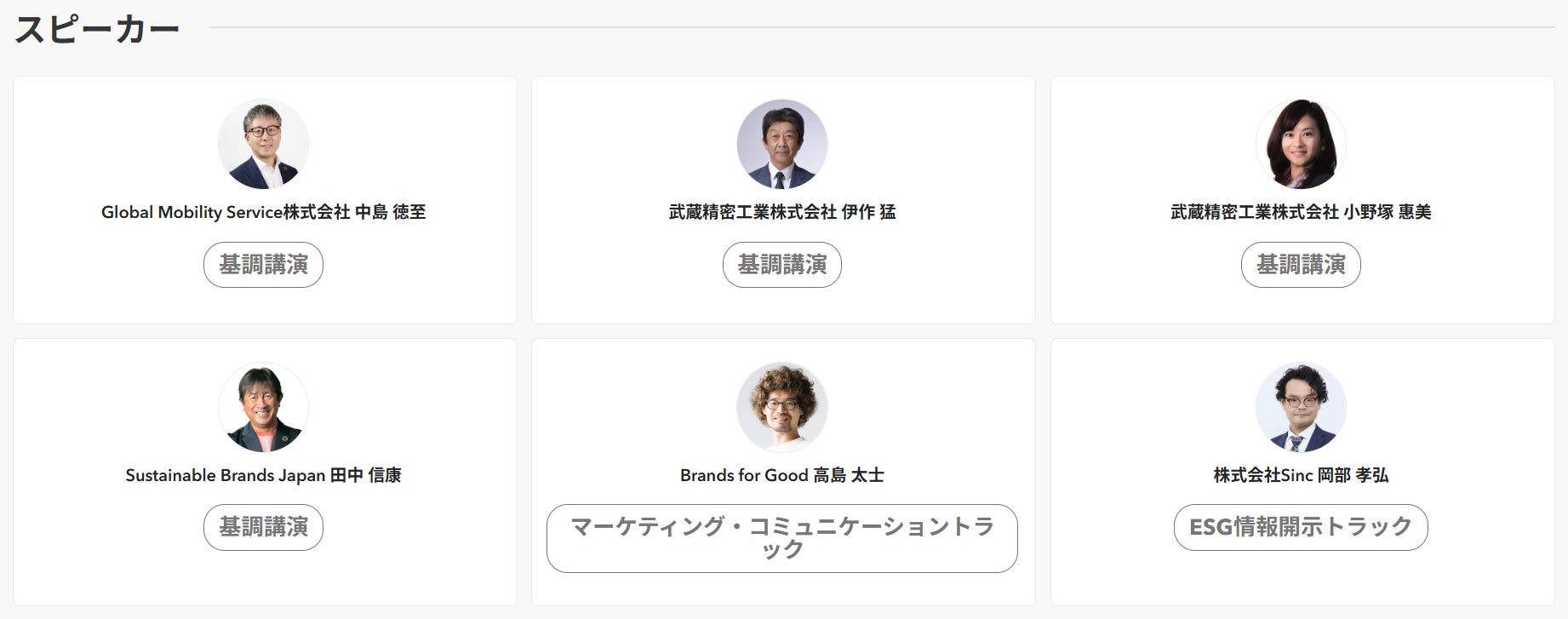This screenshot has height=619, width=1568.
Task: Open 株式会社Sinc 岡部 孝弘 name link
Action: [x=1301, y=475]
